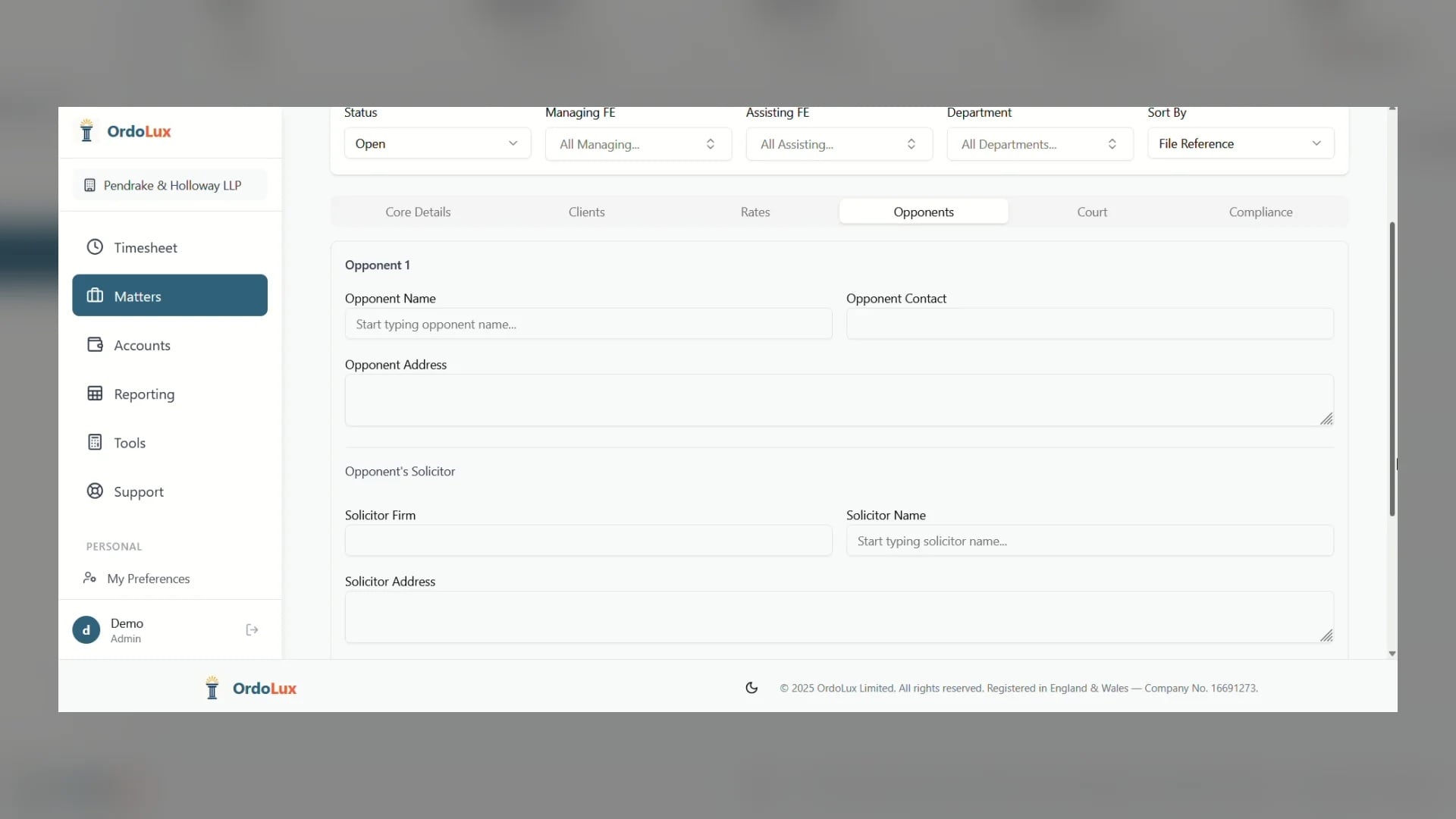Click the Timesheet clock icon
This screenshot has height=819, width=1456.
click(x=95, y=247)
